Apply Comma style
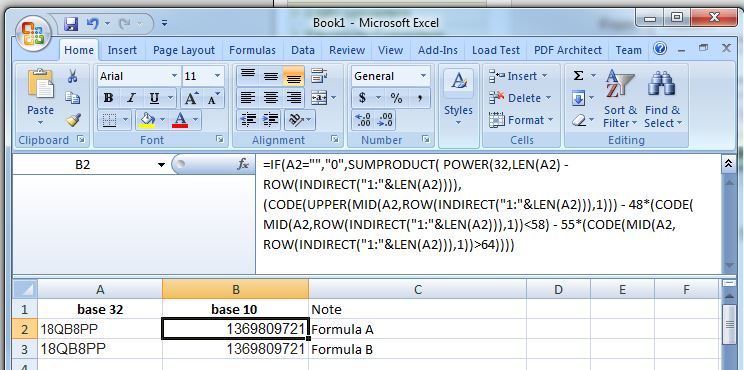The image size is (744, 370). pyautogui.click(x=420, y=98)
